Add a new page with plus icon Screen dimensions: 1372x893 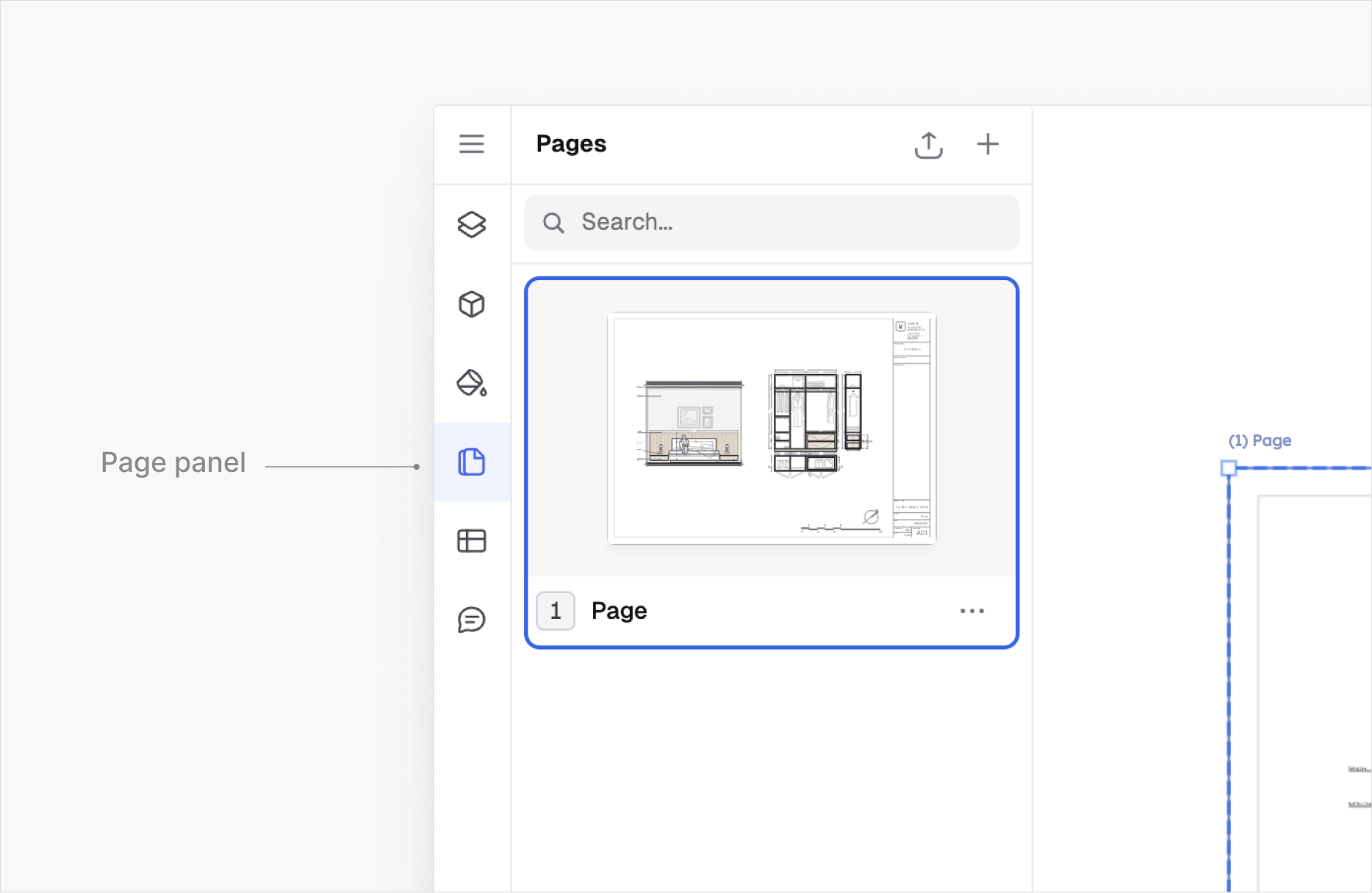coord(988,144)
